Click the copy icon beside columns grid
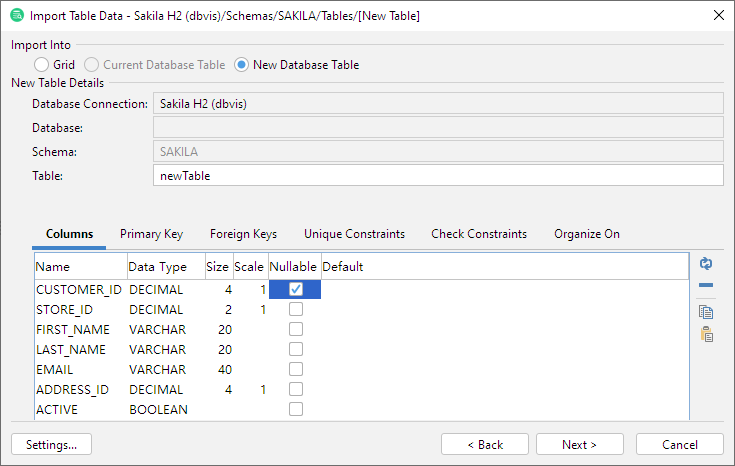The image size is (735, 466). click(x=706, y=312)
